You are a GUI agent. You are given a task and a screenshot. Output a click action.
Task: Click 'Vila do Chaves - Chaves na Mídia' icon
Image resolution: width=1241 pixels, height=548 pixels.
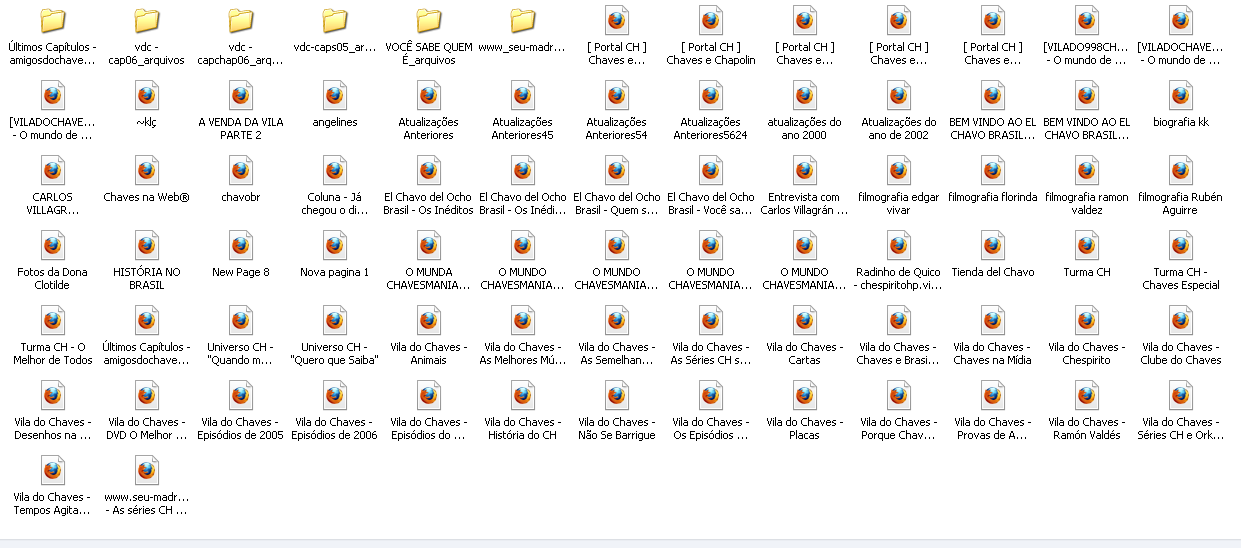[x=992, y=321]
